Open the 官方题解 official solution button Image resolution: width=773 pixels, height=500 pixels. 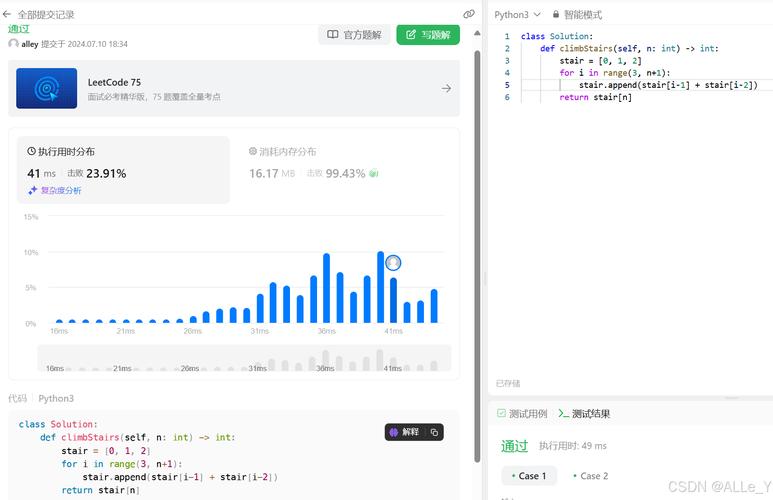coord(354,35)
